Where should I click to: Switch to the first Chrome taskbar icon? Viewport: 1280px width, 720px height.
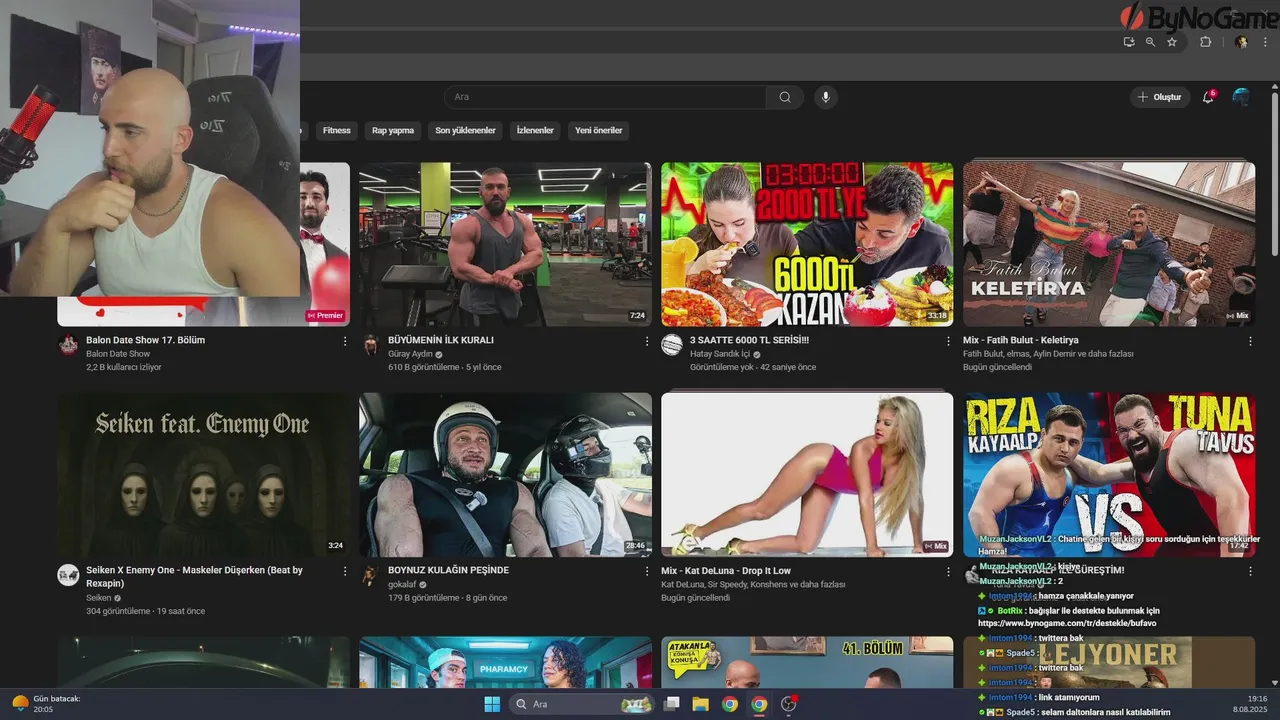click(x=730, y=704)
